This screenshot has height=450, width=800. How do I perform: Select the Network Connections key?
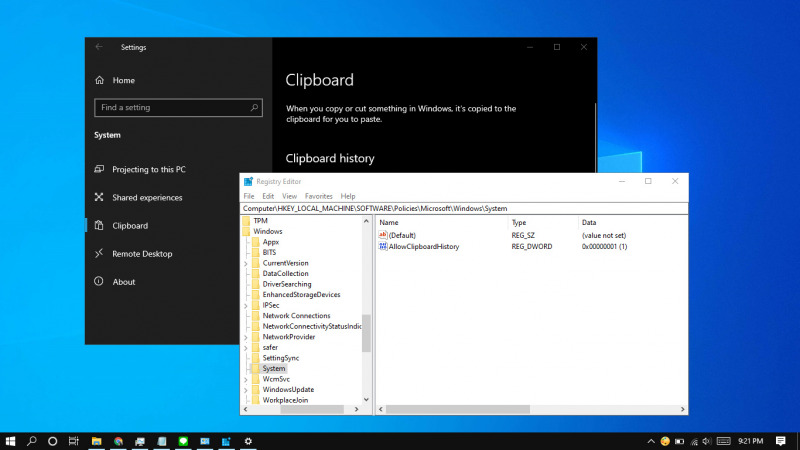point(296,316)
